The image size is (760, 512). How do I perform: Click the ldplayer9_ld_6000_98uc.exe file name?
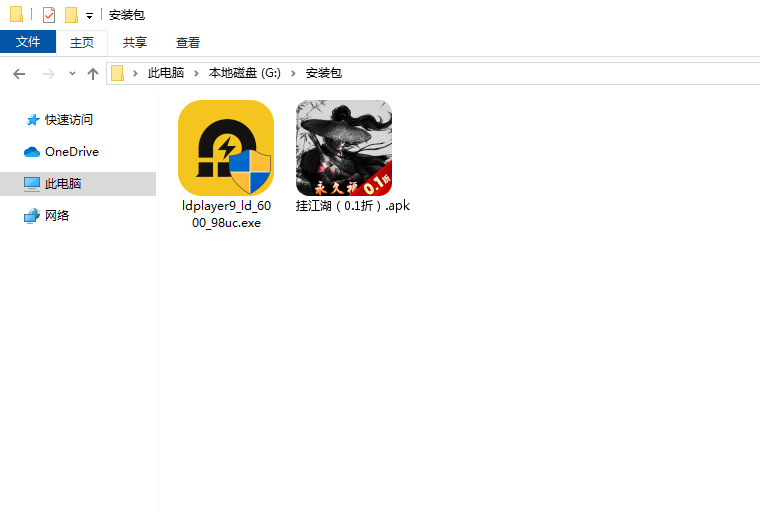226,214
